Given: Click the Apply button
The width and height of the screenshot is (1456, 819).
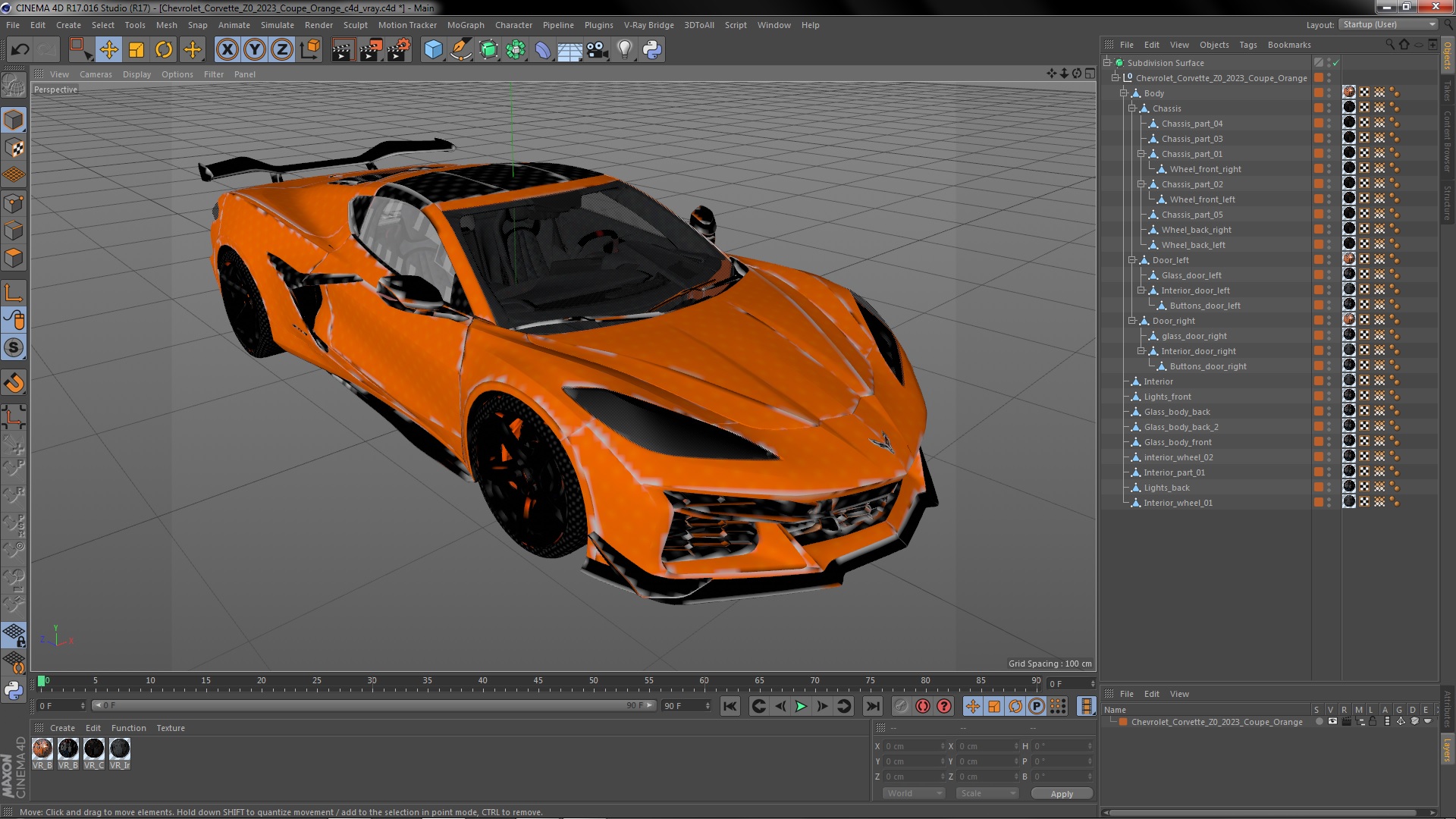Looking at the screenshot, I should coord(1062,793).
